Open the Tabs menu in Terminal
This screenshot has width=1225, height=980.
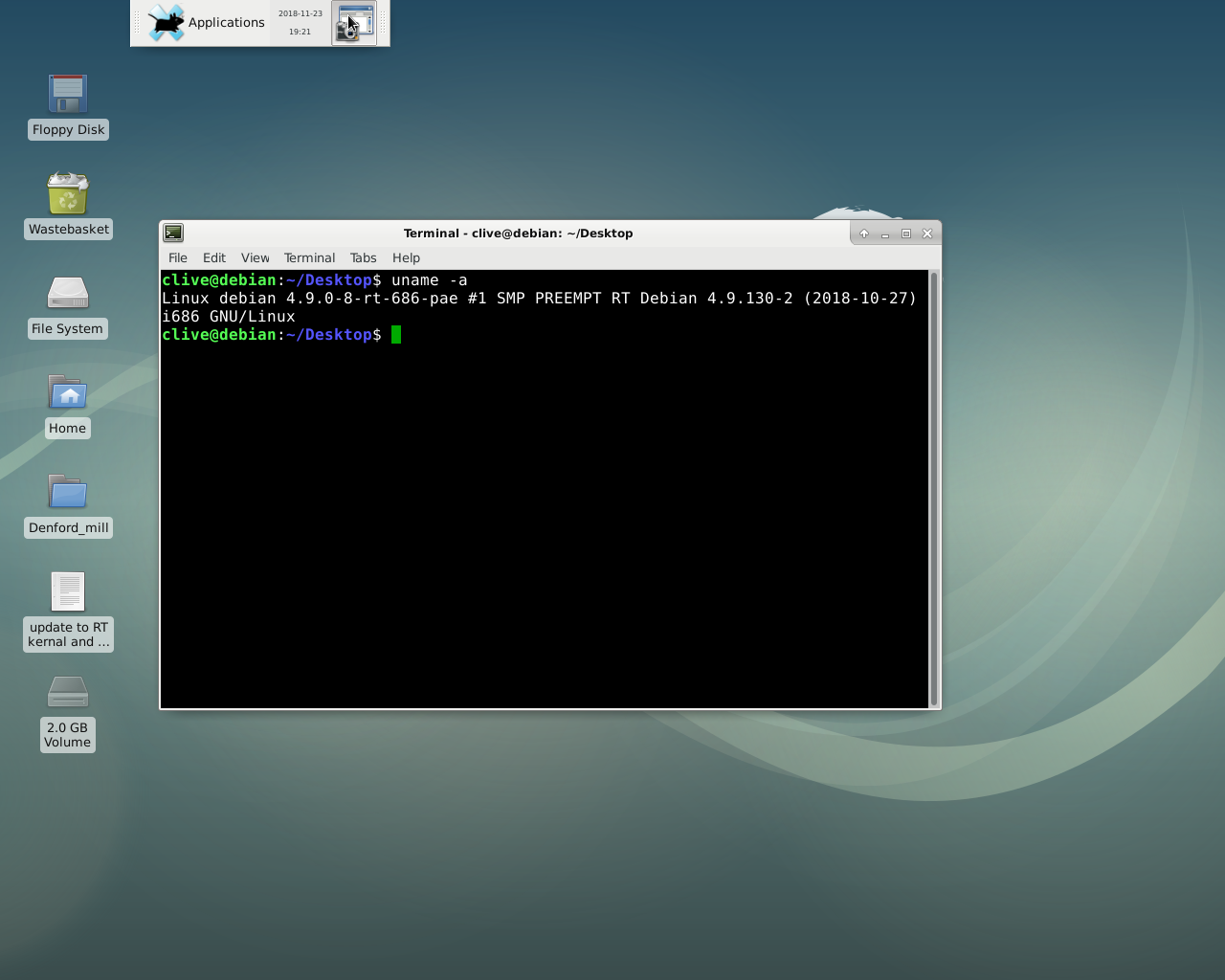point(364,257)
